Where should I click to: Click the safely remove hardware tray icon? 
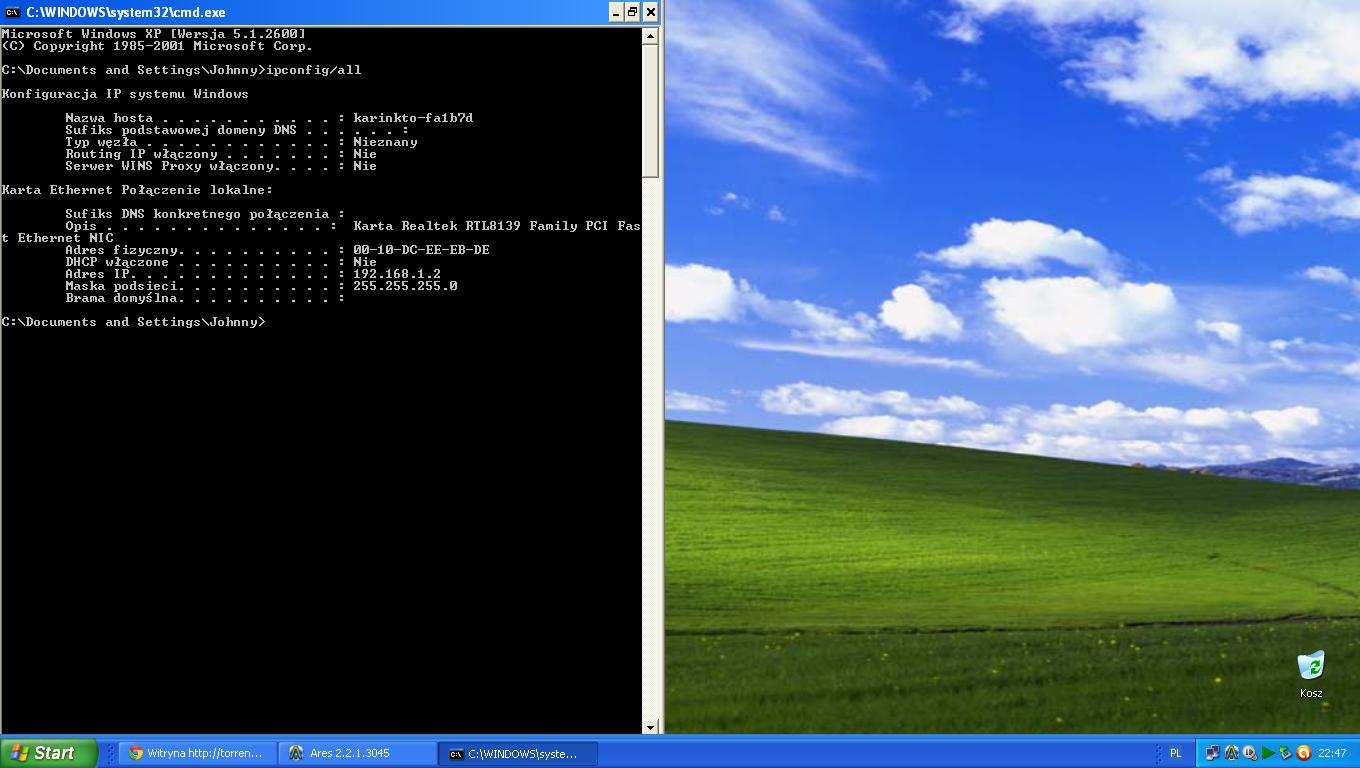[1285, 753]
